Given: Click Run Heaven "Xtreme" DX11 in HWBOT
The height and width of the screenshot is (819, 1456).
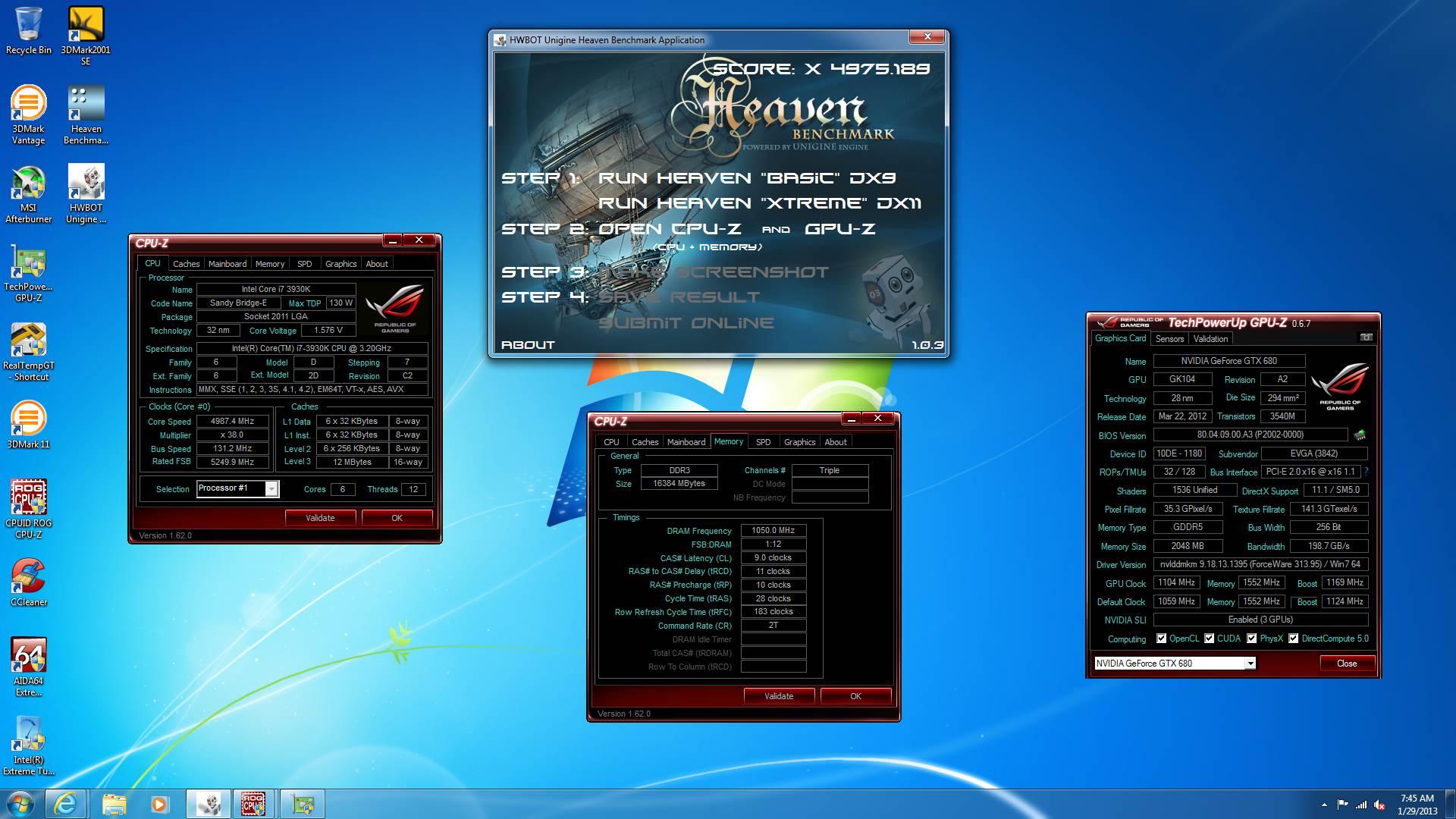Looking at the screenshot, I should pos(760,203).
